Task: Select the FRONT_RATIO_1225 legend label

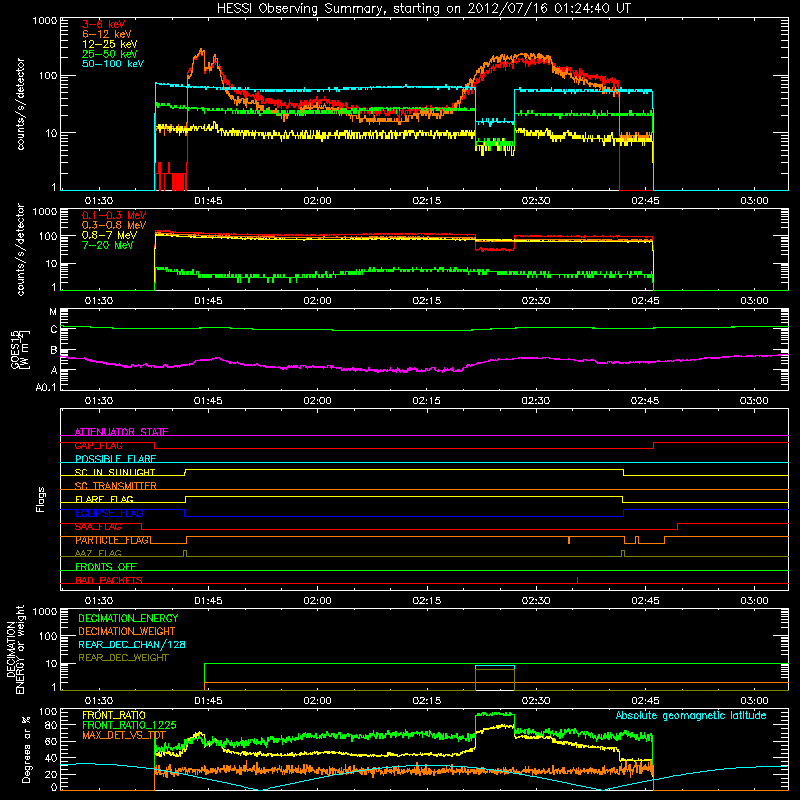Action: coord(129,725)
